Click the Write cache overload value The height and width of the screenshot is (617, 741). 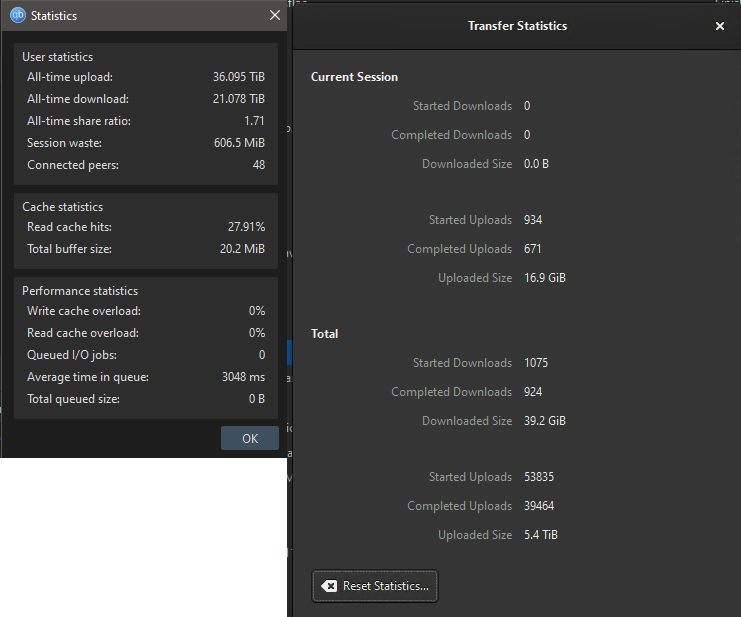[257, 311]
